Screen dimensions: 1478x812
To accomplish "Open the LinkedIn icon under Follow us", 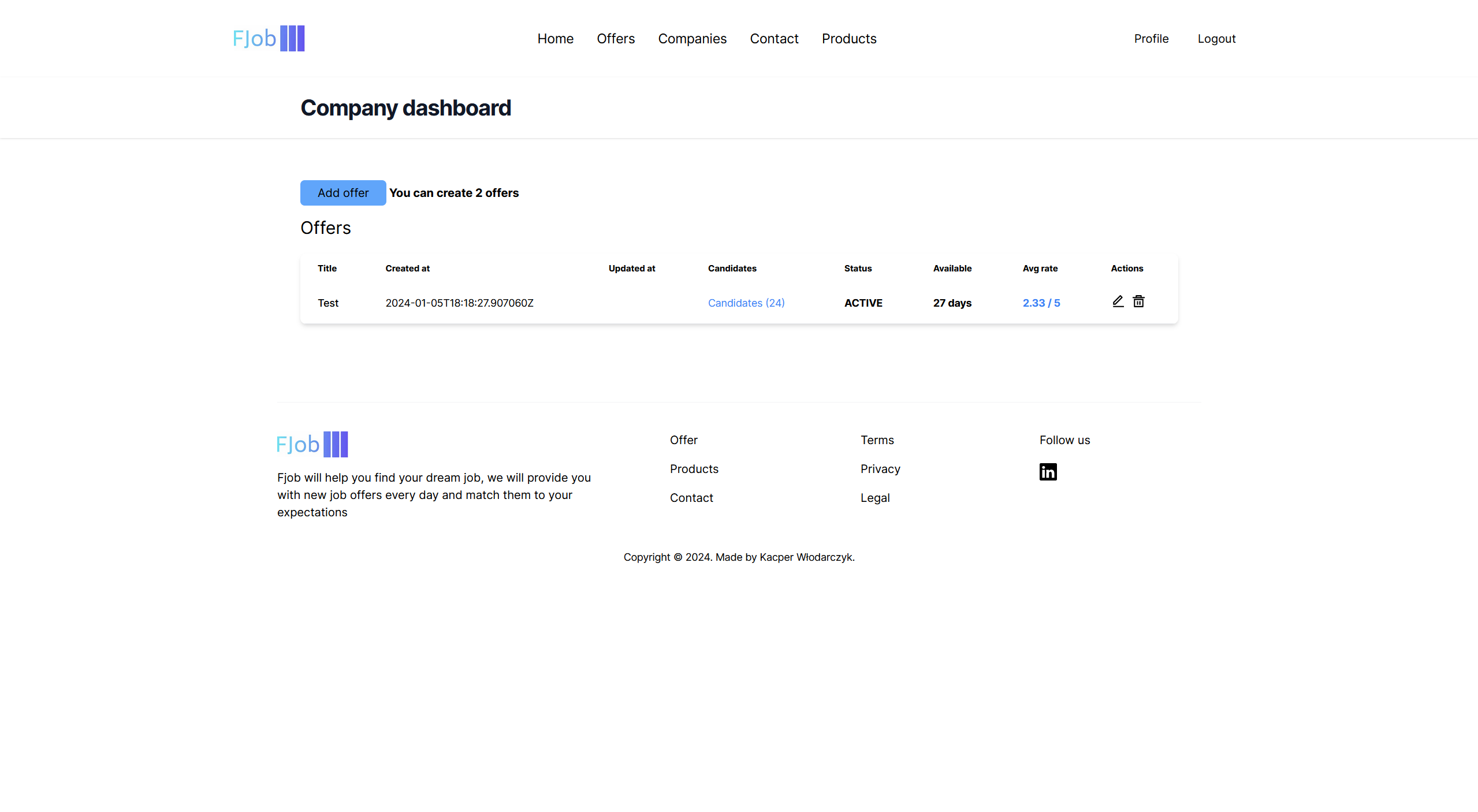I will 1048,472.
